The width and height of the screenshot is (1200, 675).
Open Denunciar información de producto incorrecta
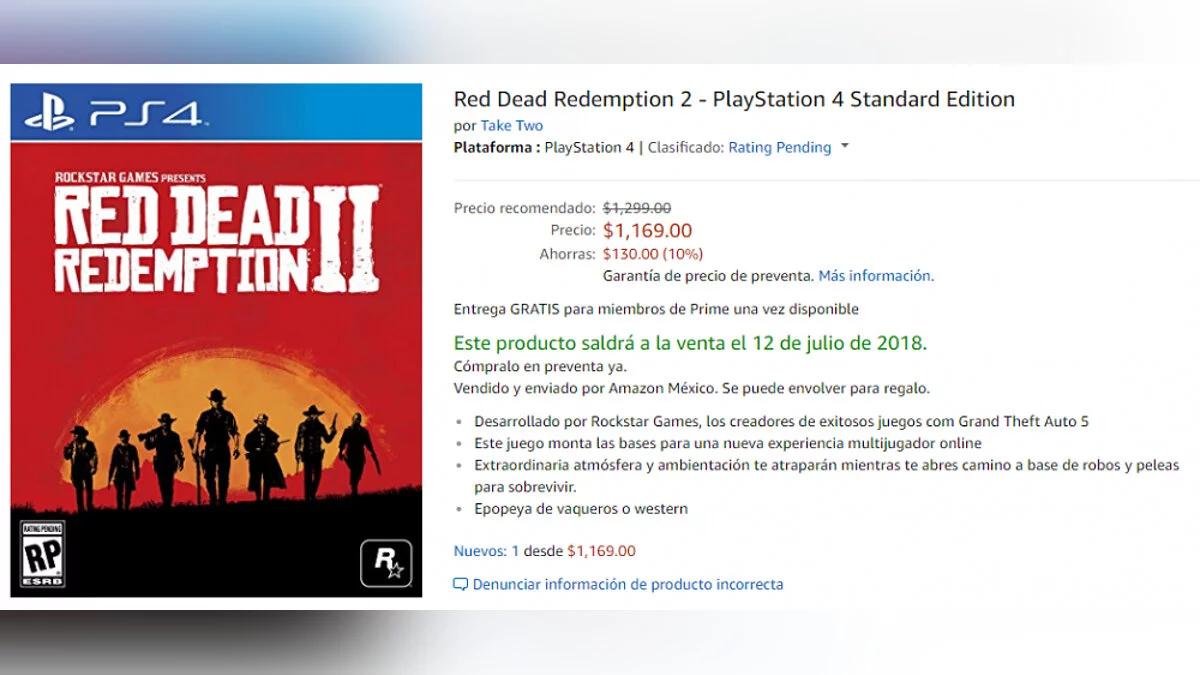628,584
